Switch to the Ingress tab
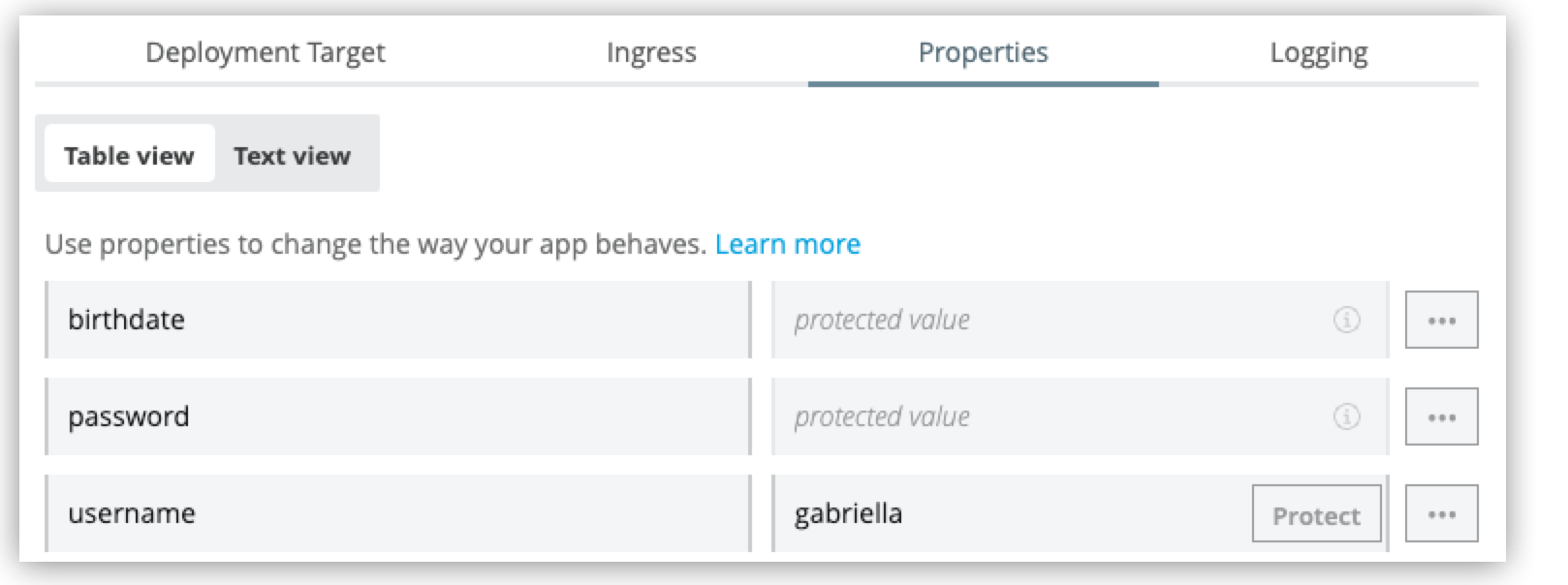 click(x=650, y=53)
